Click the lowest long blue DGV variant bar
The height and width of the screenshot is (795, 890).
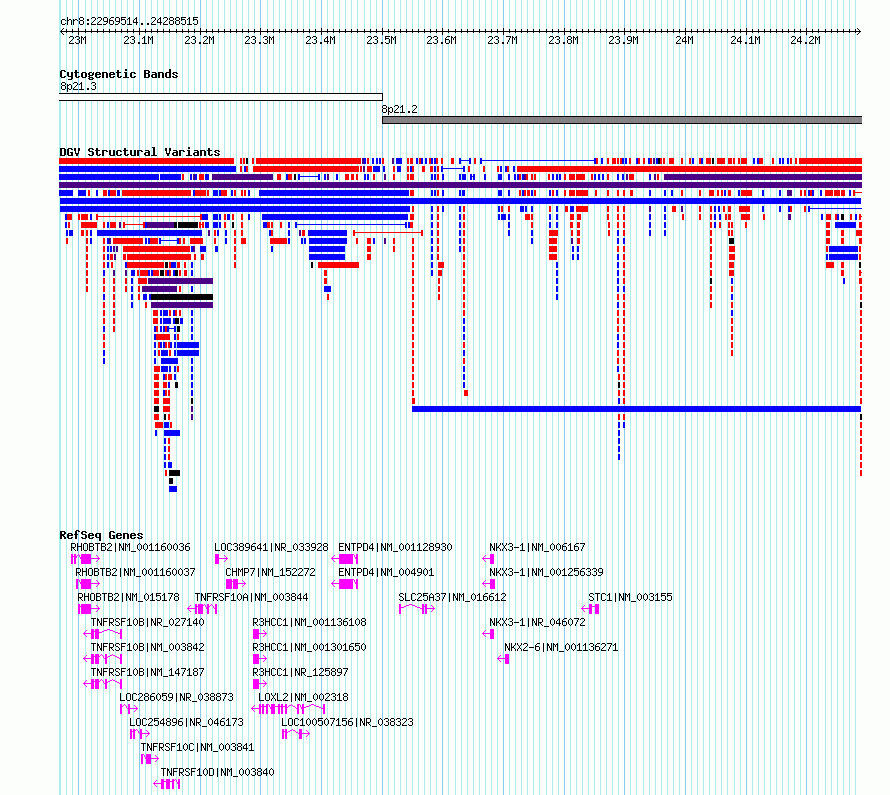tap(637, 409)
